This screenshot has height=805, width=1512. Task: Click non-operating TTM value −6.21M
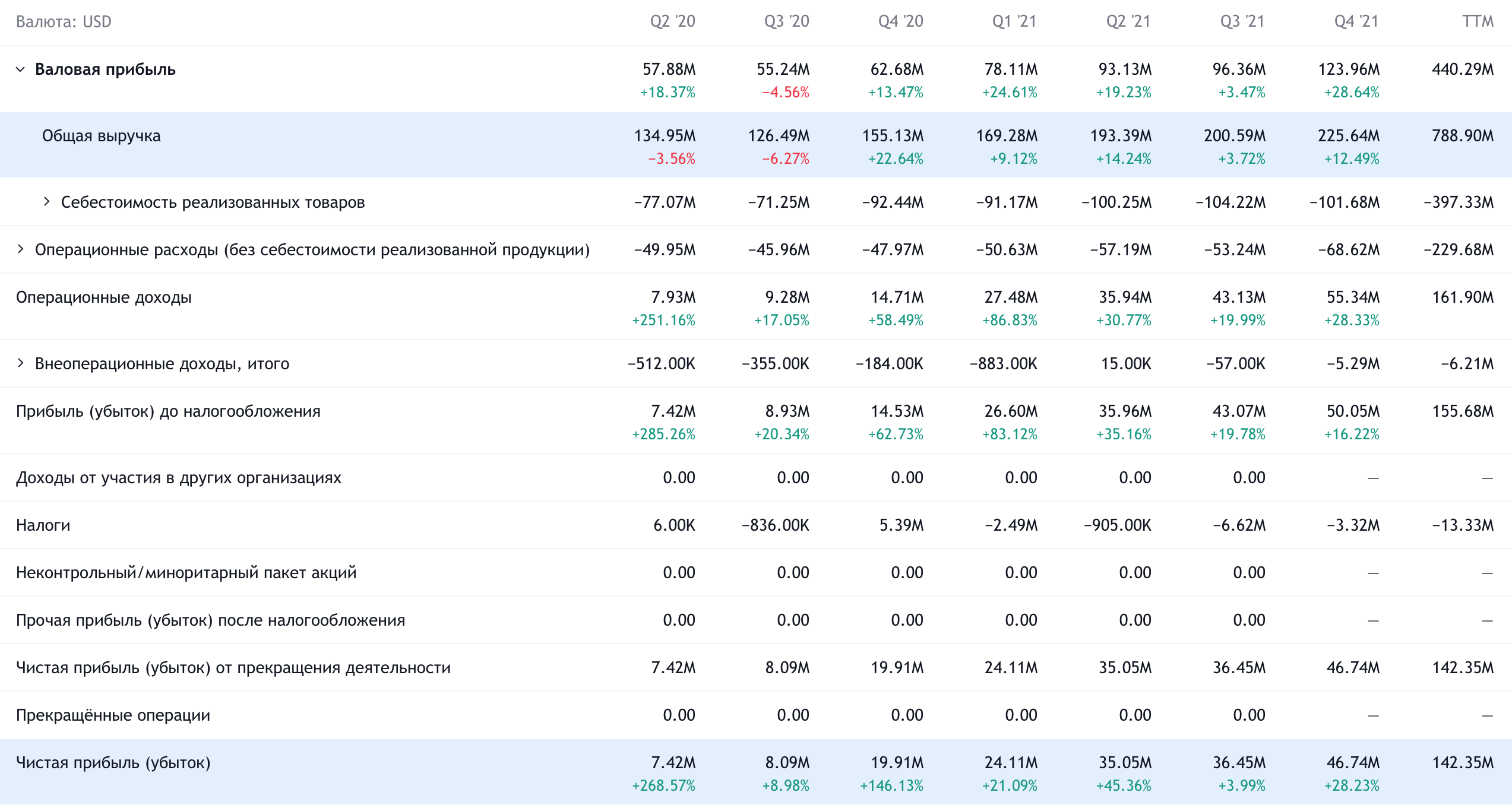[x=1467, y=364]
